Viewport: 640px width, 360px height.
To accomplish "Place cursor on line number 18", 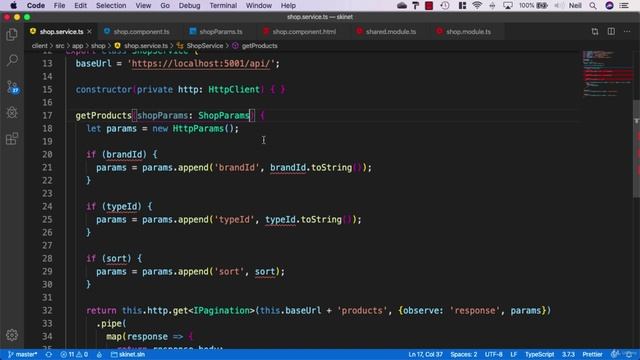I will pos(47,129).
